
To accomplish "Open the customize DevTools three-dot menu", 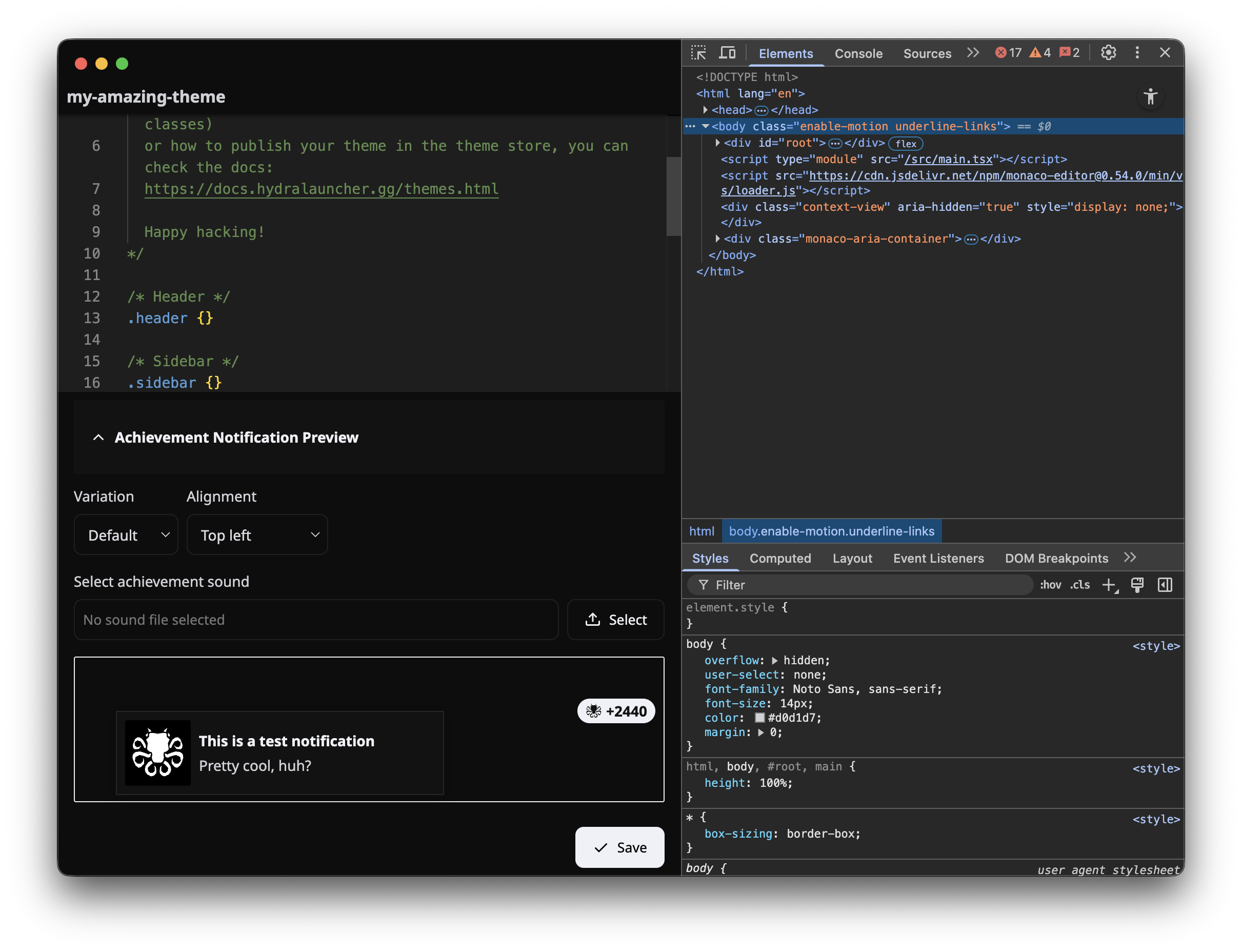I will coord(1137,52).
